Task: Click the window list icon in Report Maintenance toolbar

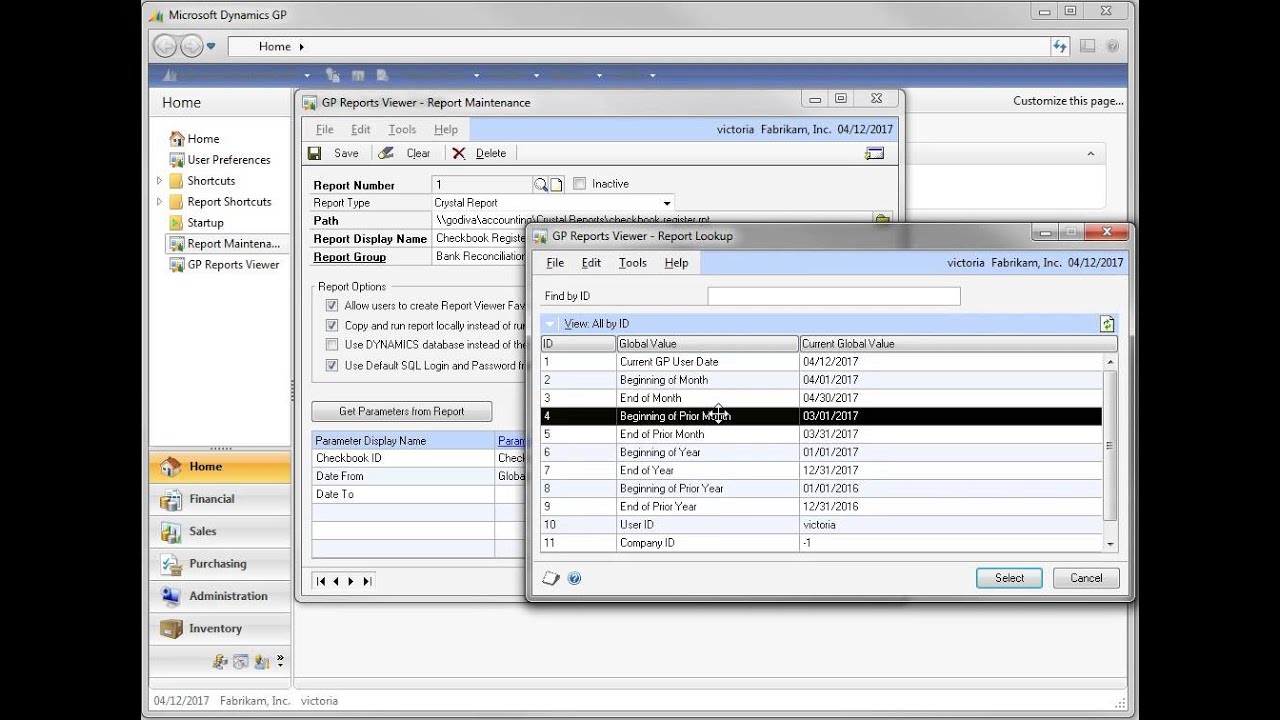Action: coord(874,153)
